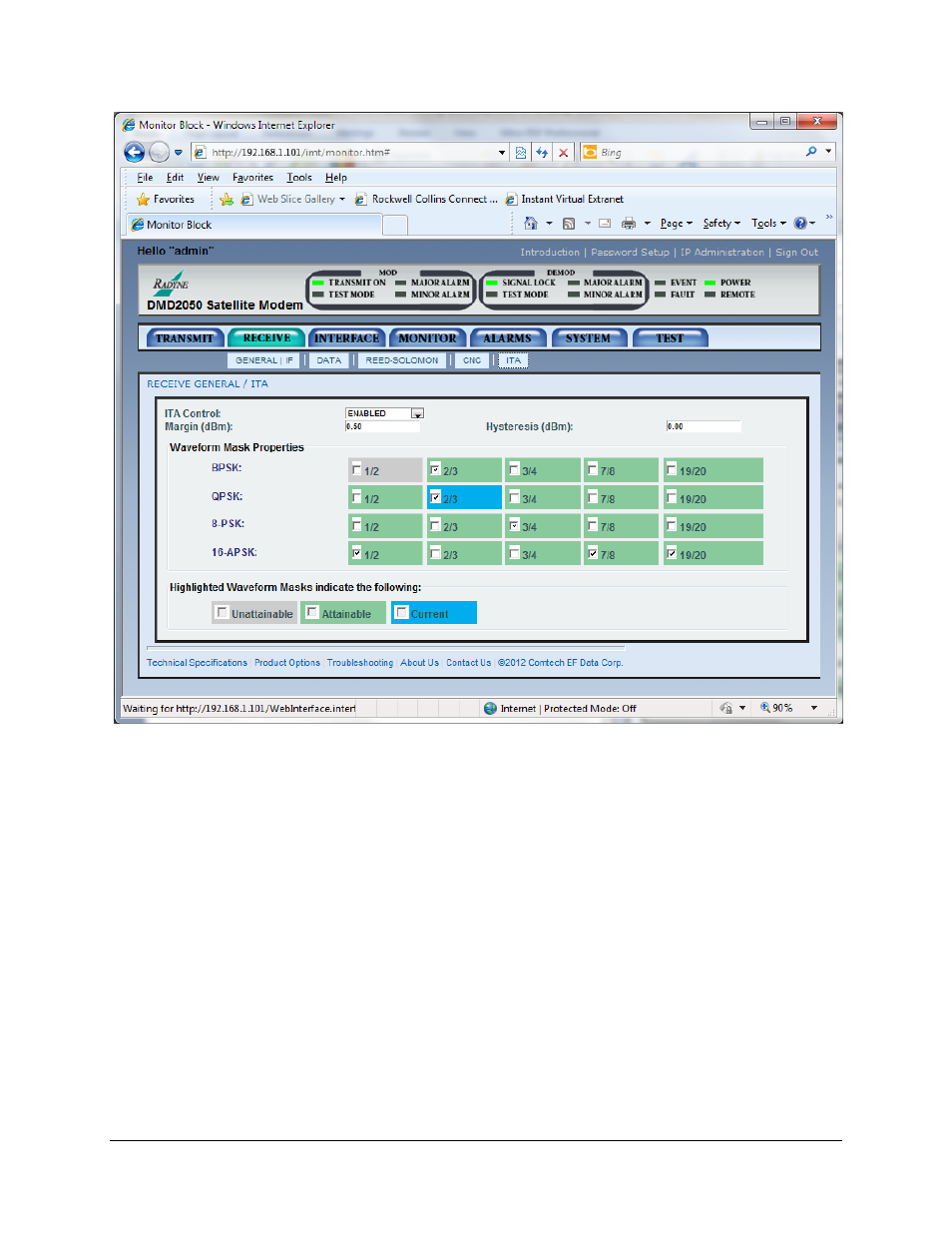Click the Refresh page icon
952x1233 pixels.
542,153
